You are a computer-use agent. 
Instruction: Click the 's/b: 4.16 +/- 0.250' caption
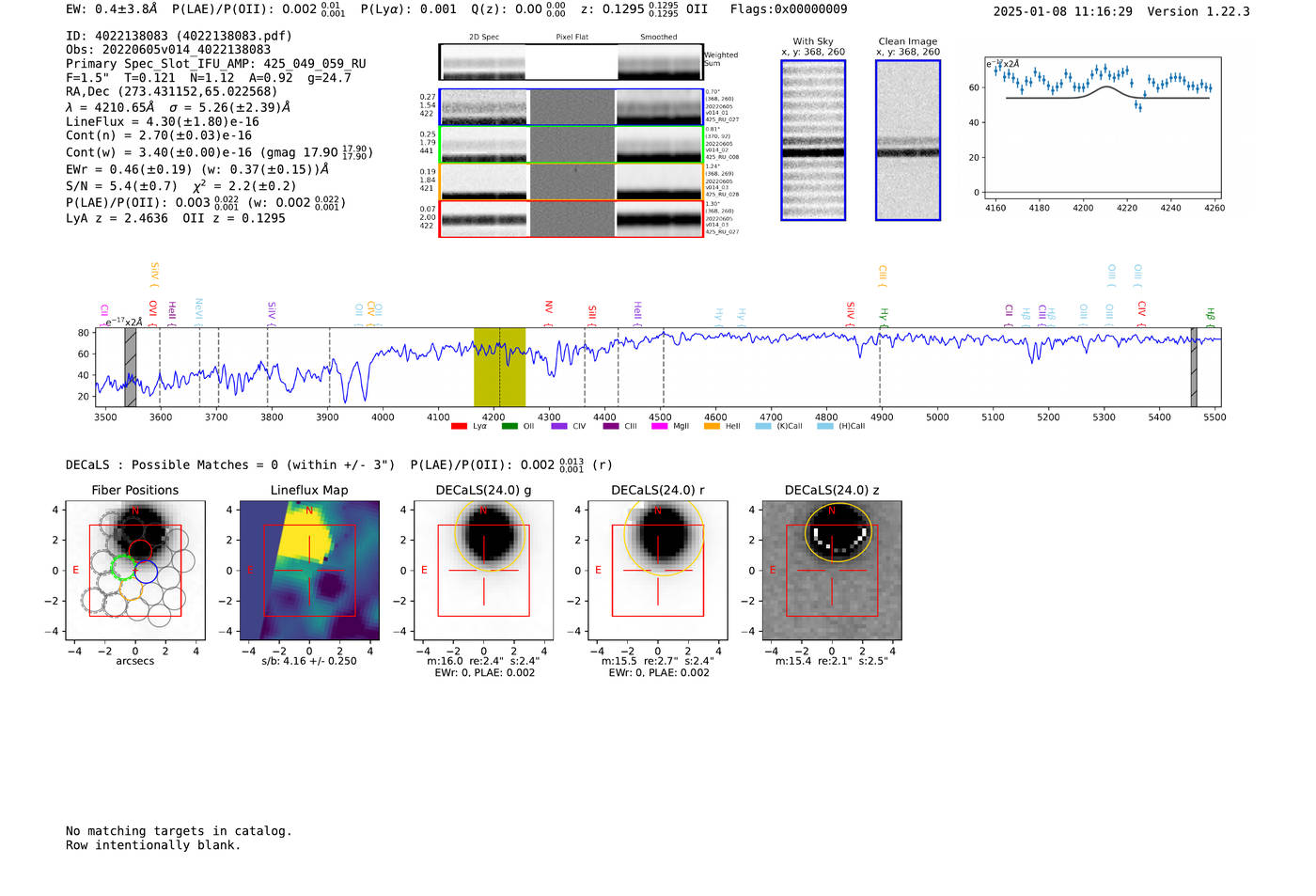click(x=309, y=661)
